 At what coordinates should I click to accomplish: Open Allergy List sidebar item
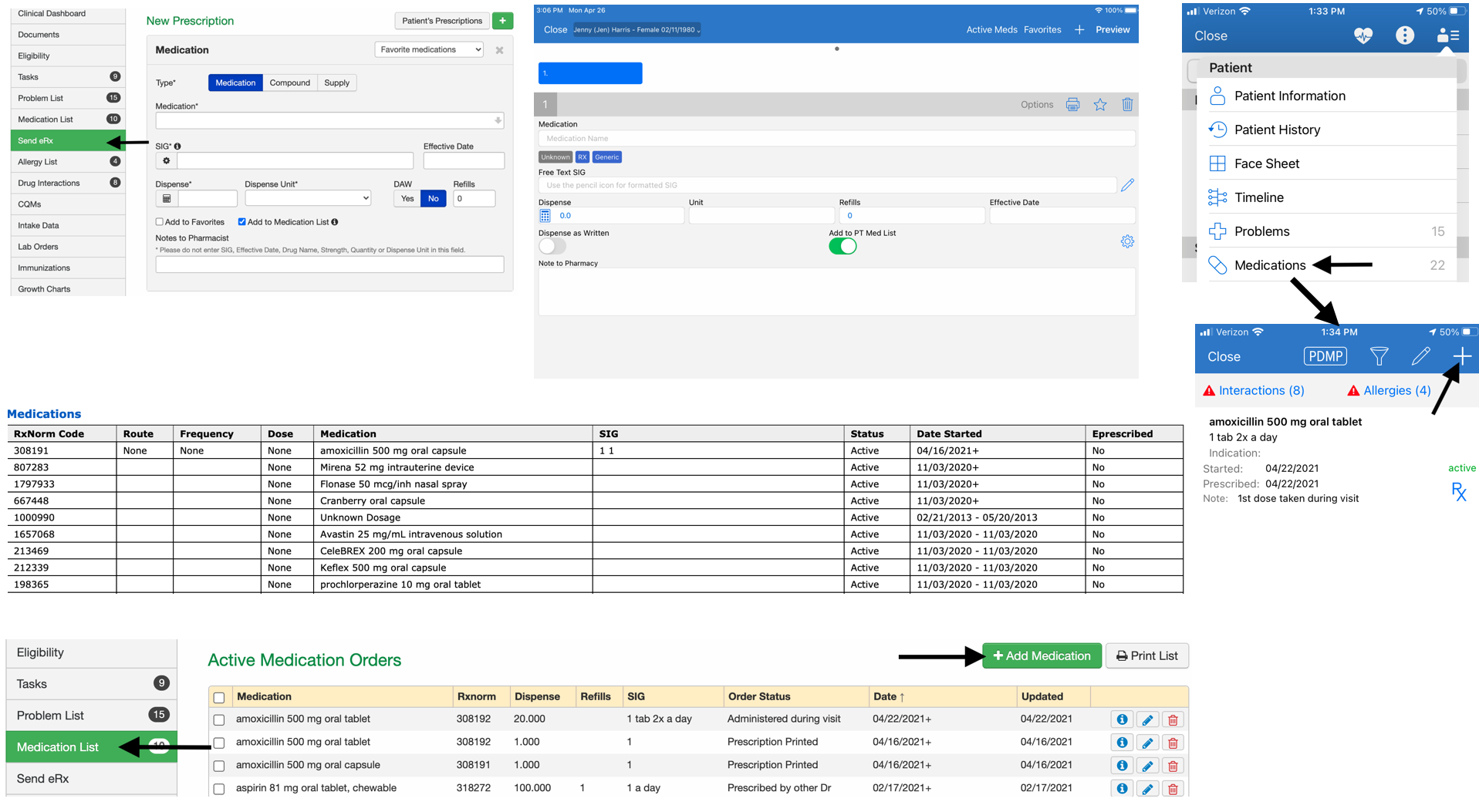68,162
